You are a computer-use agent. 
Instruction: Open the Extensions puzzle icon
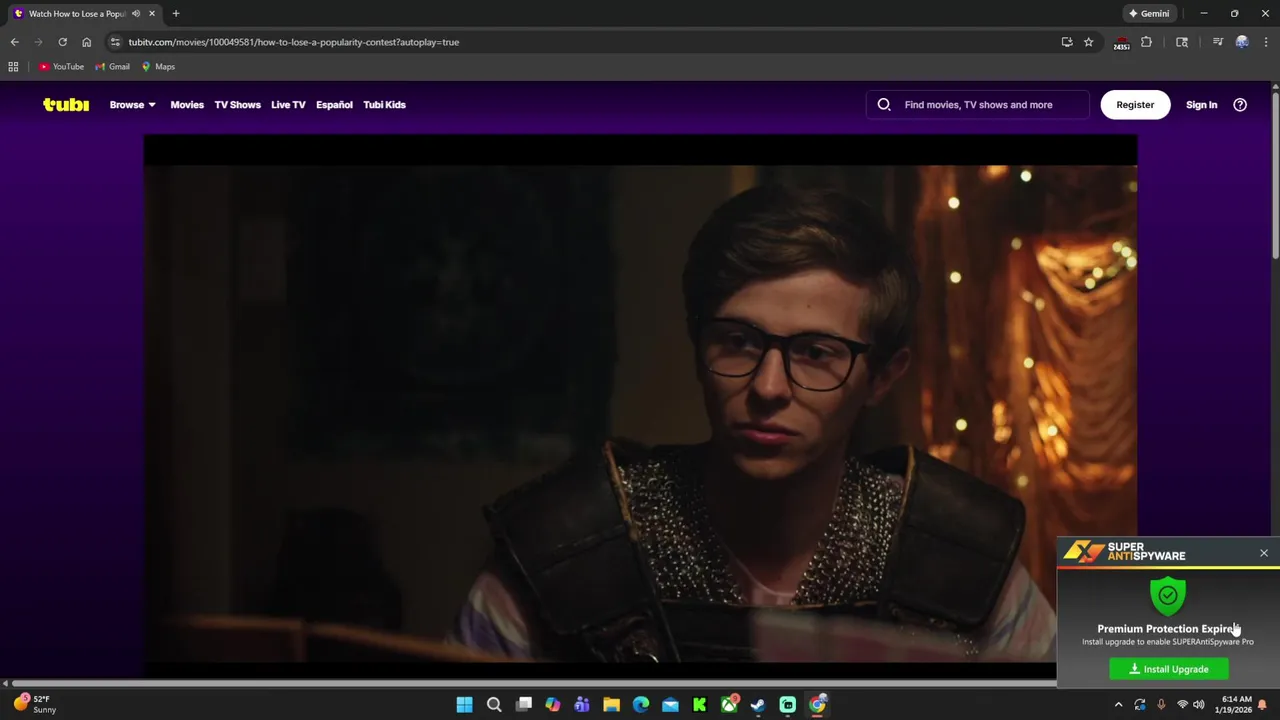click(x=1146, y=42)
